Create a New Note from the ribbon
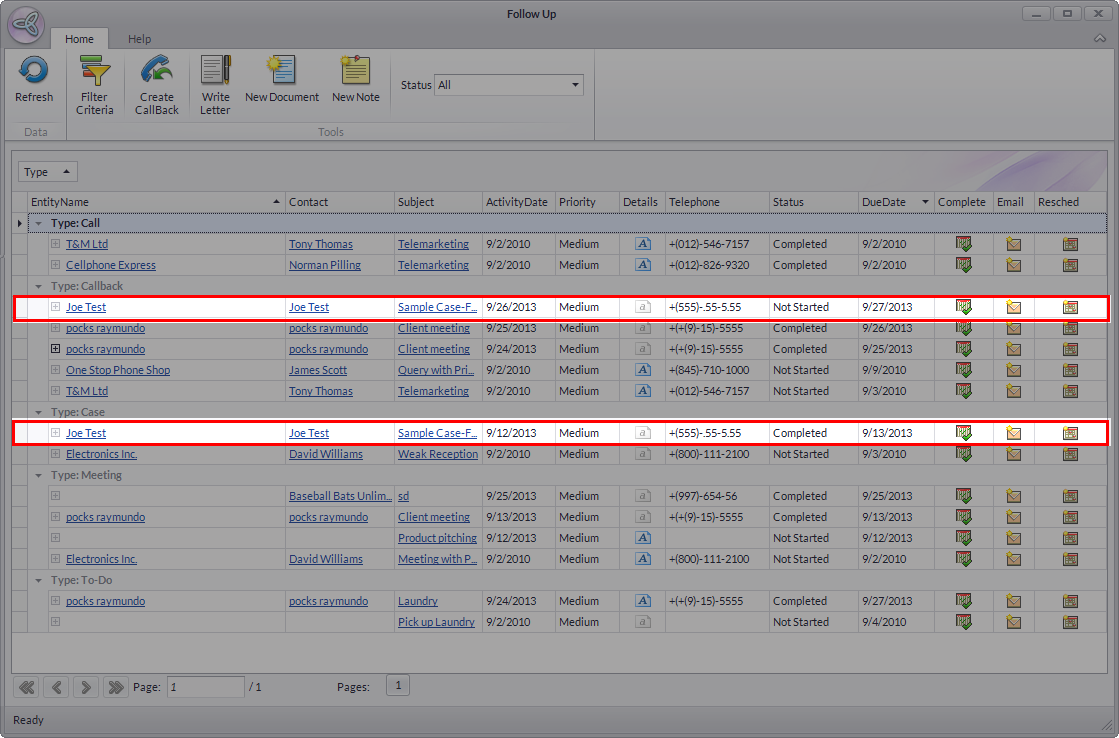 click(355, 72)
